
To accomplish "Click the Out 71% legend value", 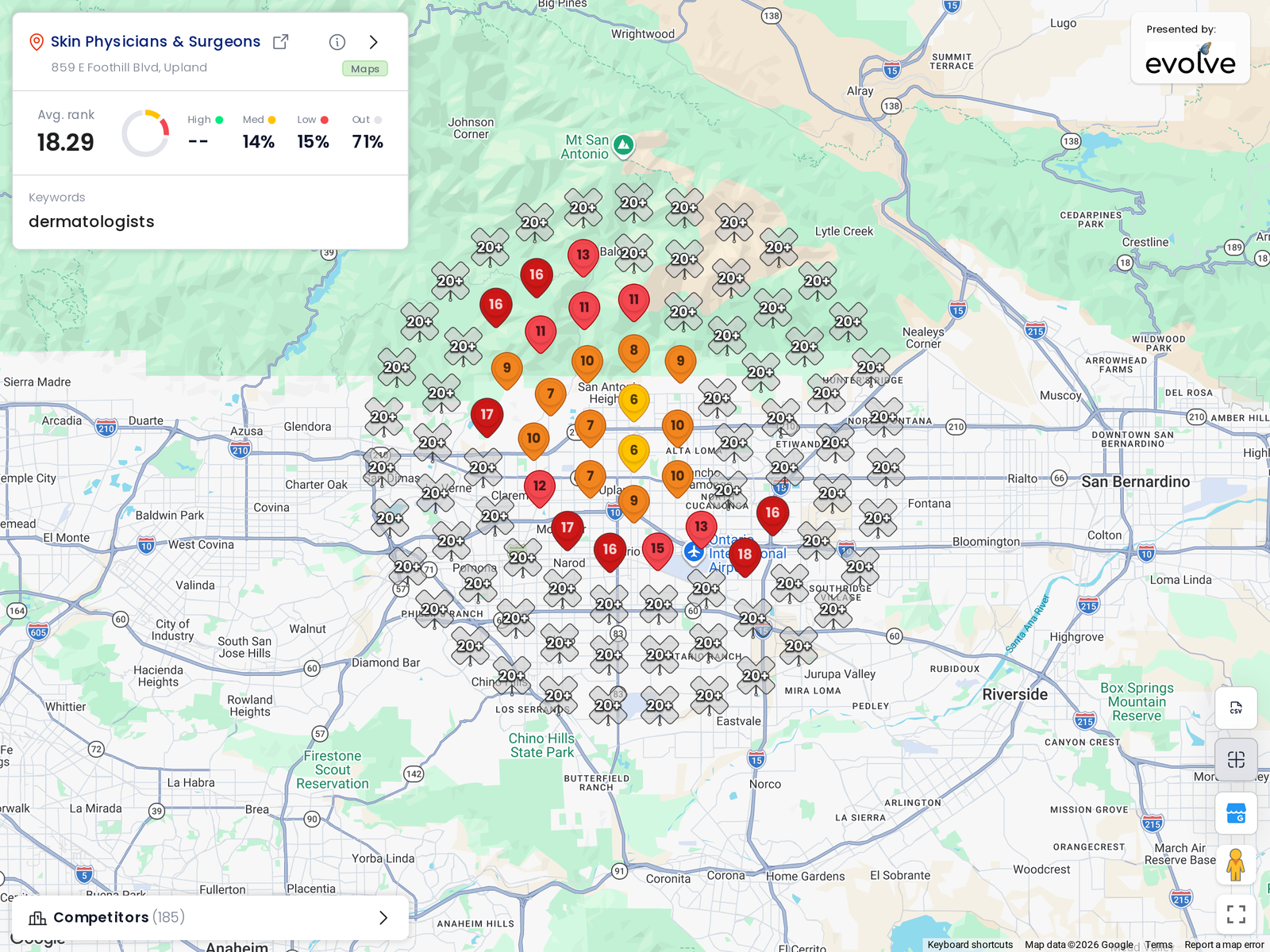I will pos(368,142).
